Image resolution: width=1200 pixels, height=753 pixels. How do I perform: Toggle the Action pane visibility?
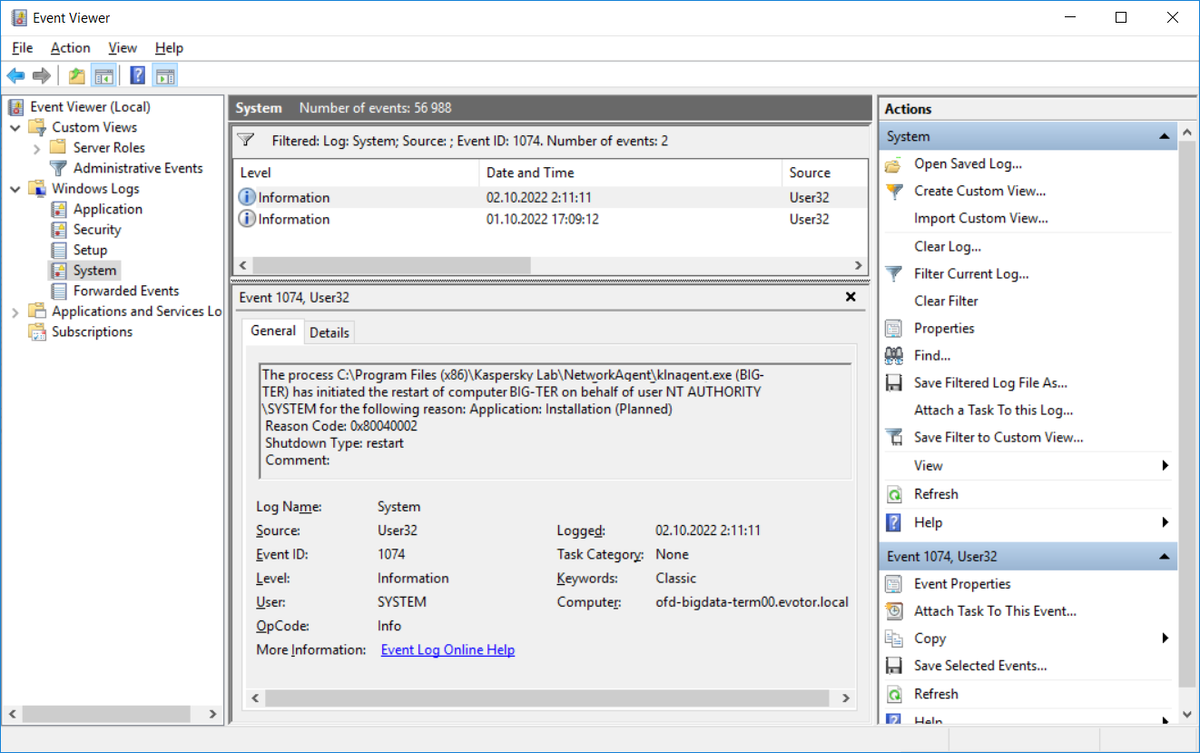pos(165,75)
